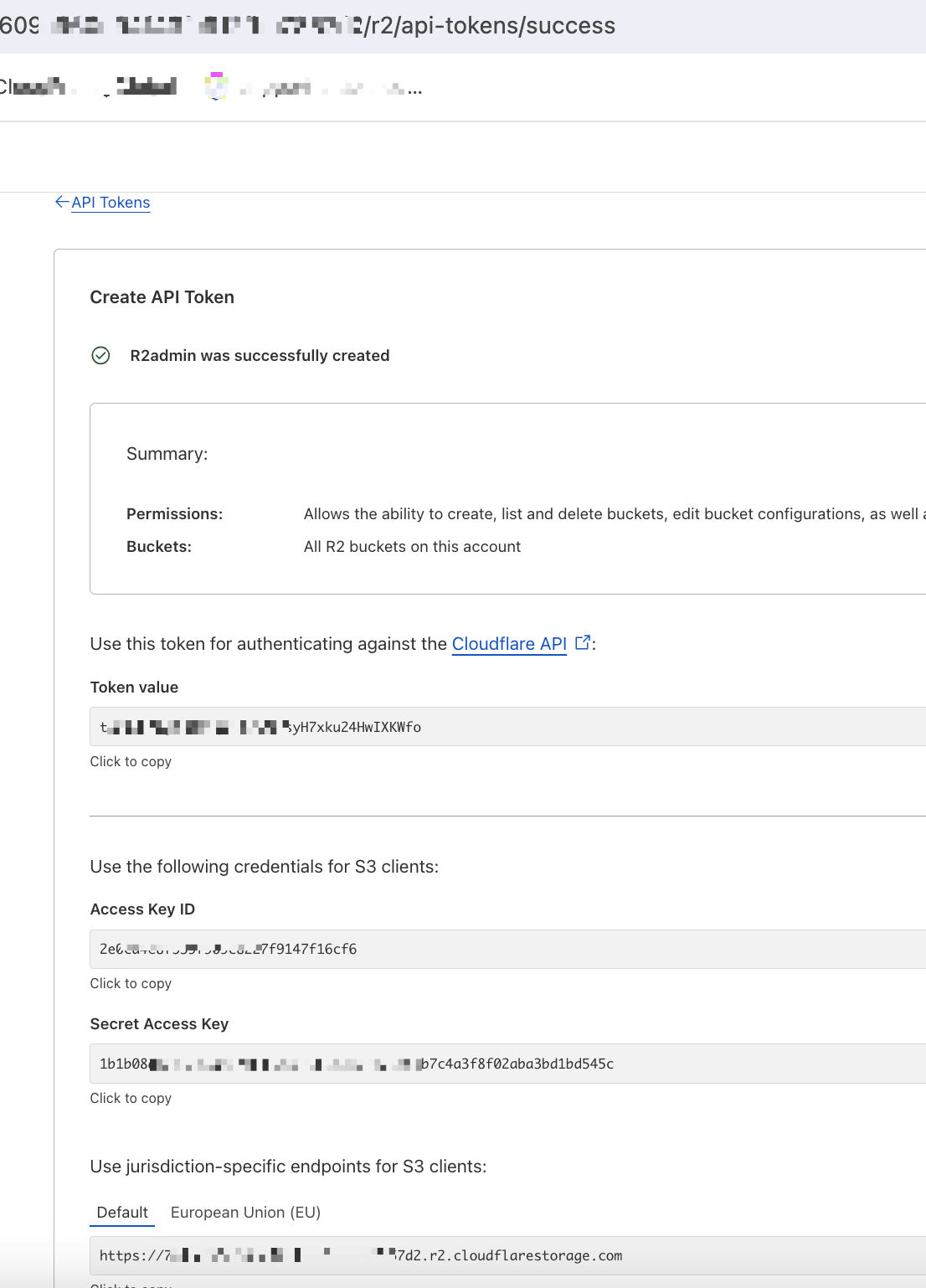Click 'R2admin was successfully created' message
This screenshot has height=1288, width=926.
[x=260, y=356]
